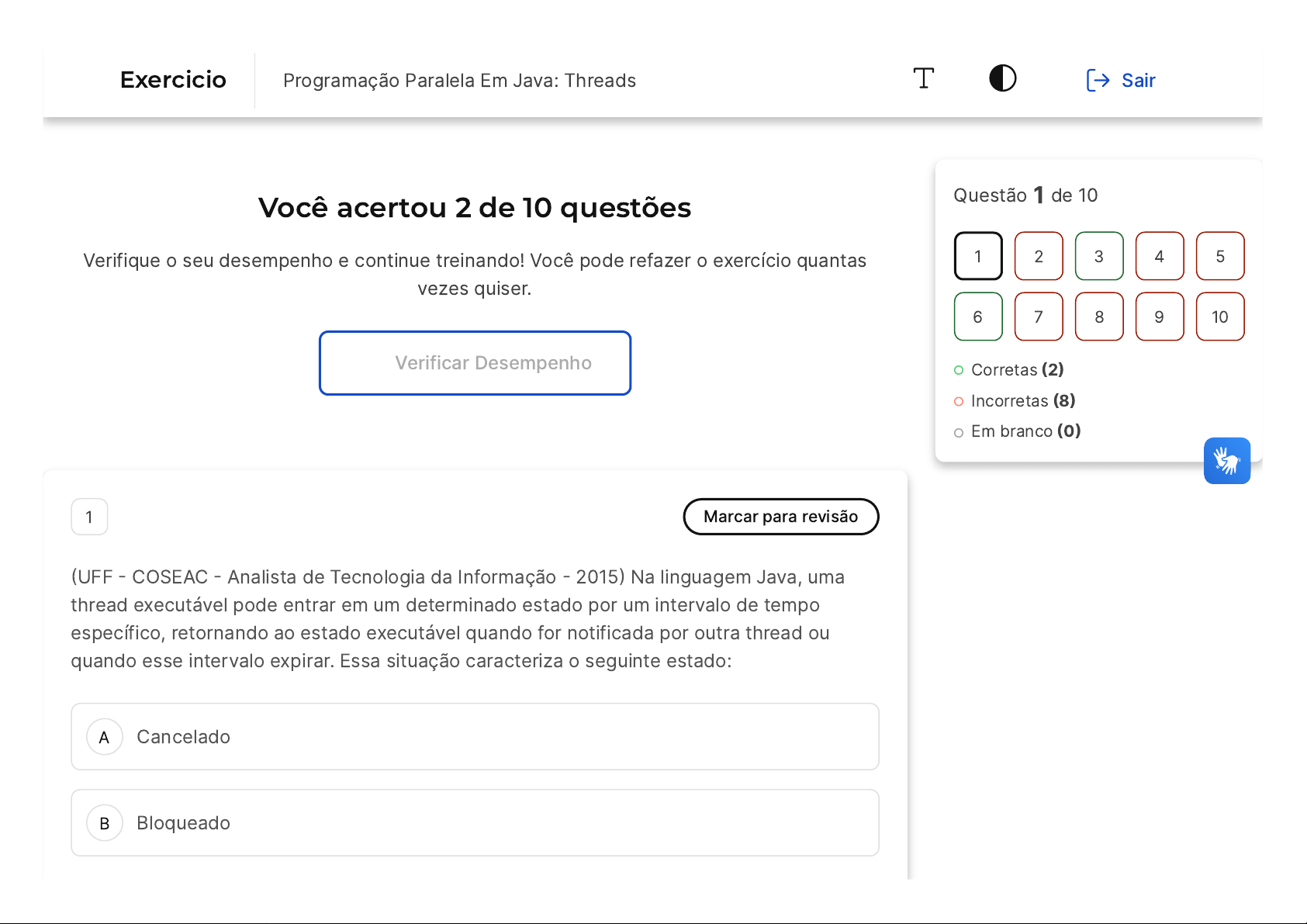Select answer option B Bloqueado
This screenshot has width=1307, height=924.
click(475, 823)
